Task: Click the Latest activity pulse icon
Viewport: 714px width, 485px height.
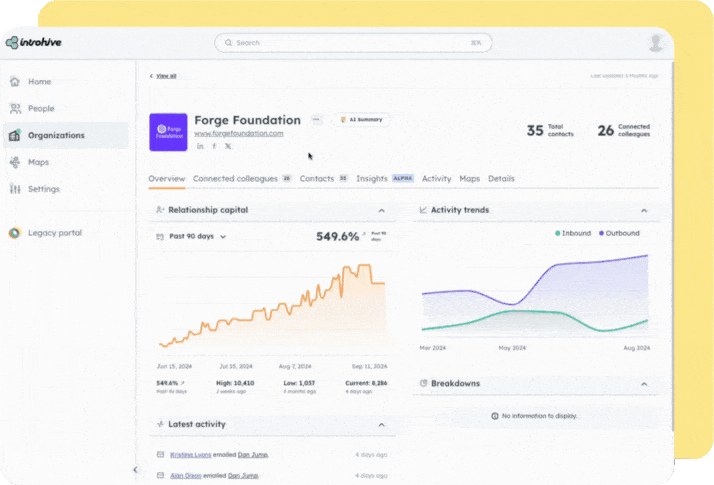Action: tap(160, 424)
